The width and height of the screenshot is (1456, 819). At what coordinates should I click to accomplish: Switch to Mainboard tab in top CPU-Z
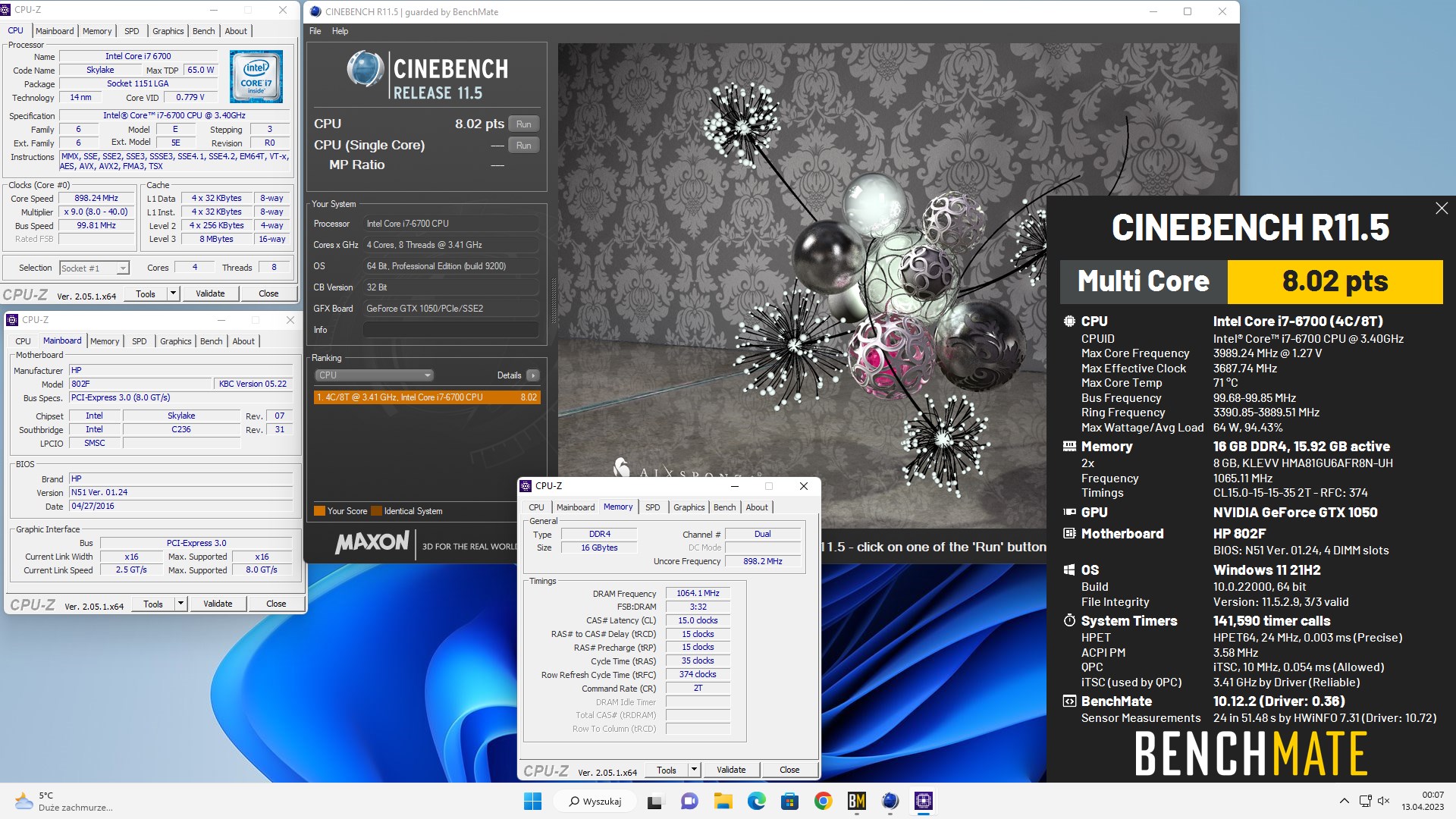(55, 31)
